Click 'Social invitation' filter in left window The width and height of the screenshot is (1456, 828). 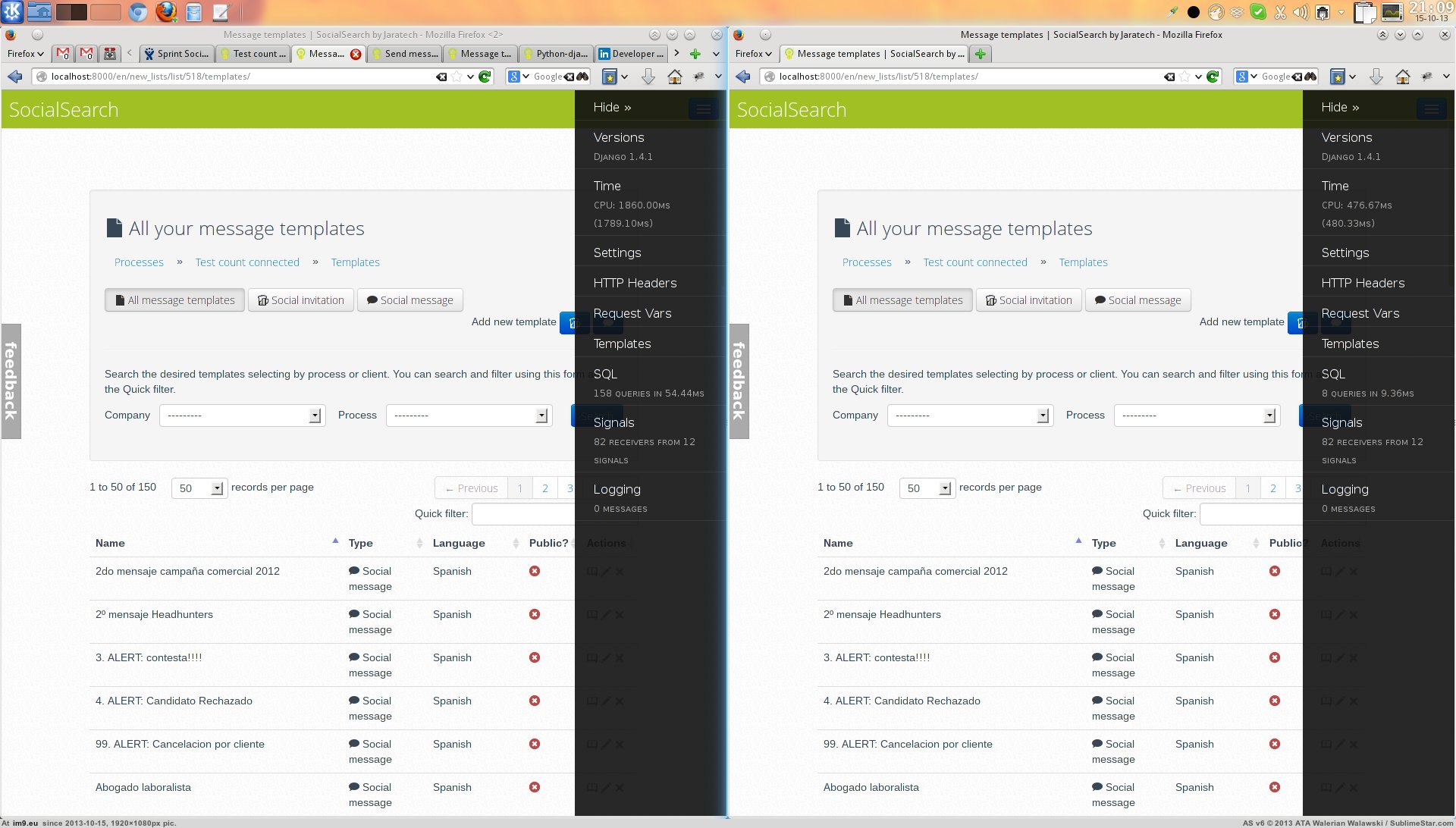click(x=301, y=300)
